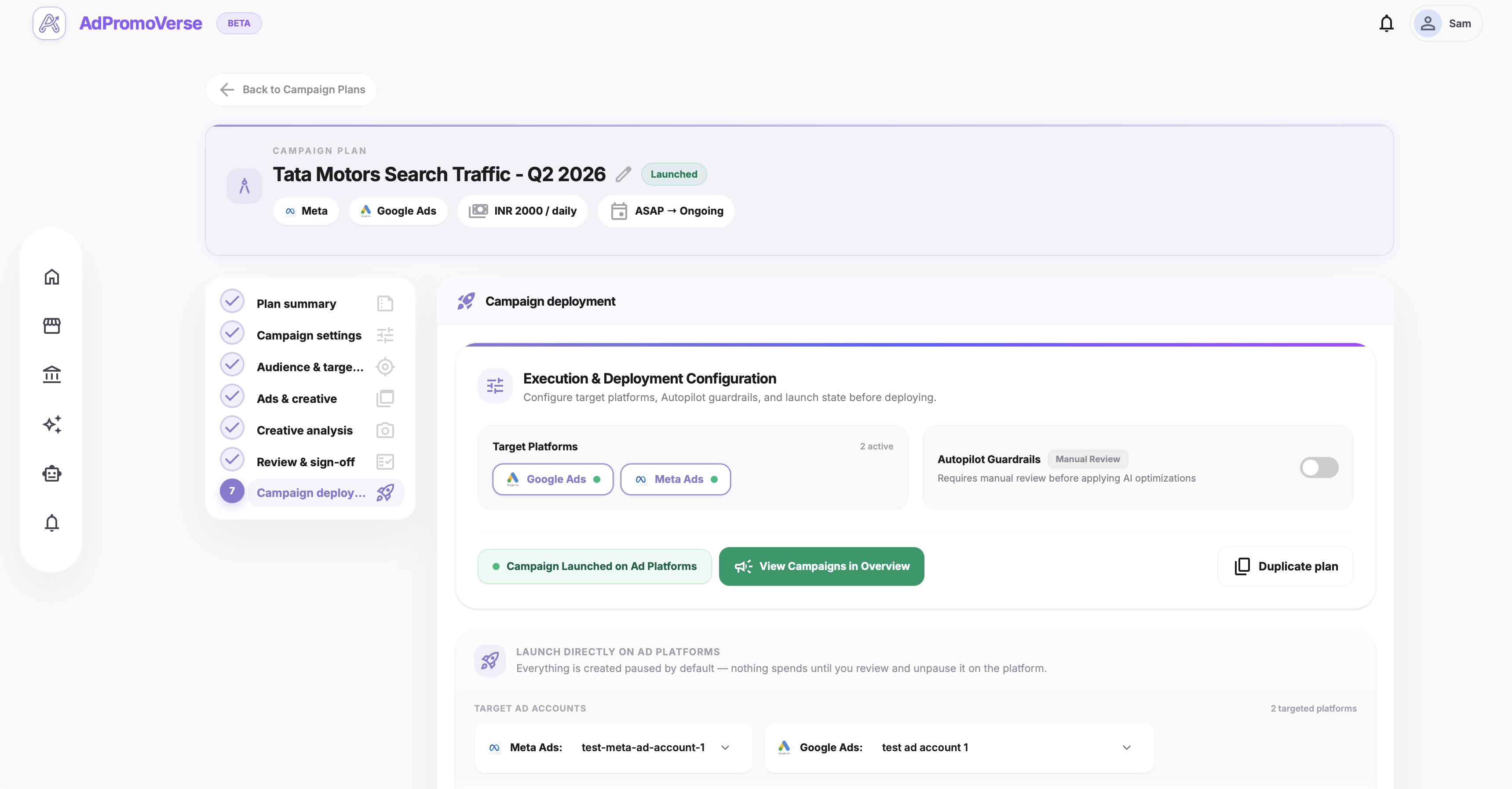Screen dimensions: 1512x789
Task: Edit campaign name with pencil icon
Action: [x=623, y=174]
